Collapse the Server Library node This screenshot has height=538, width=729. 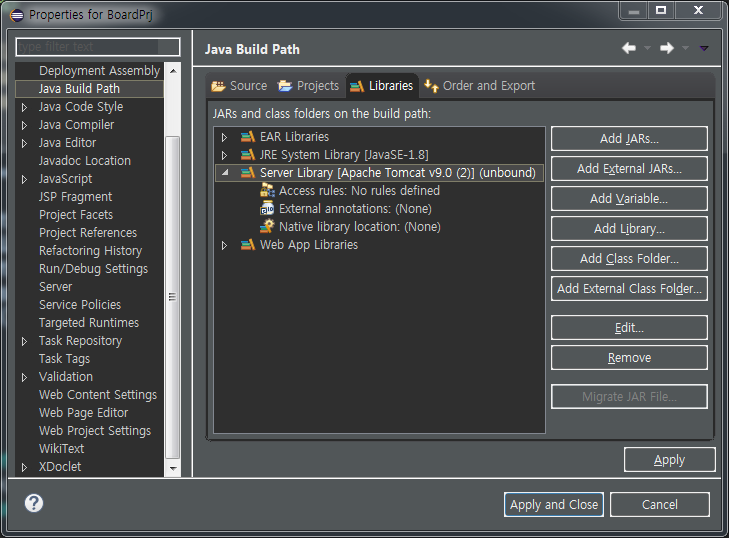(x=225, y=173)
